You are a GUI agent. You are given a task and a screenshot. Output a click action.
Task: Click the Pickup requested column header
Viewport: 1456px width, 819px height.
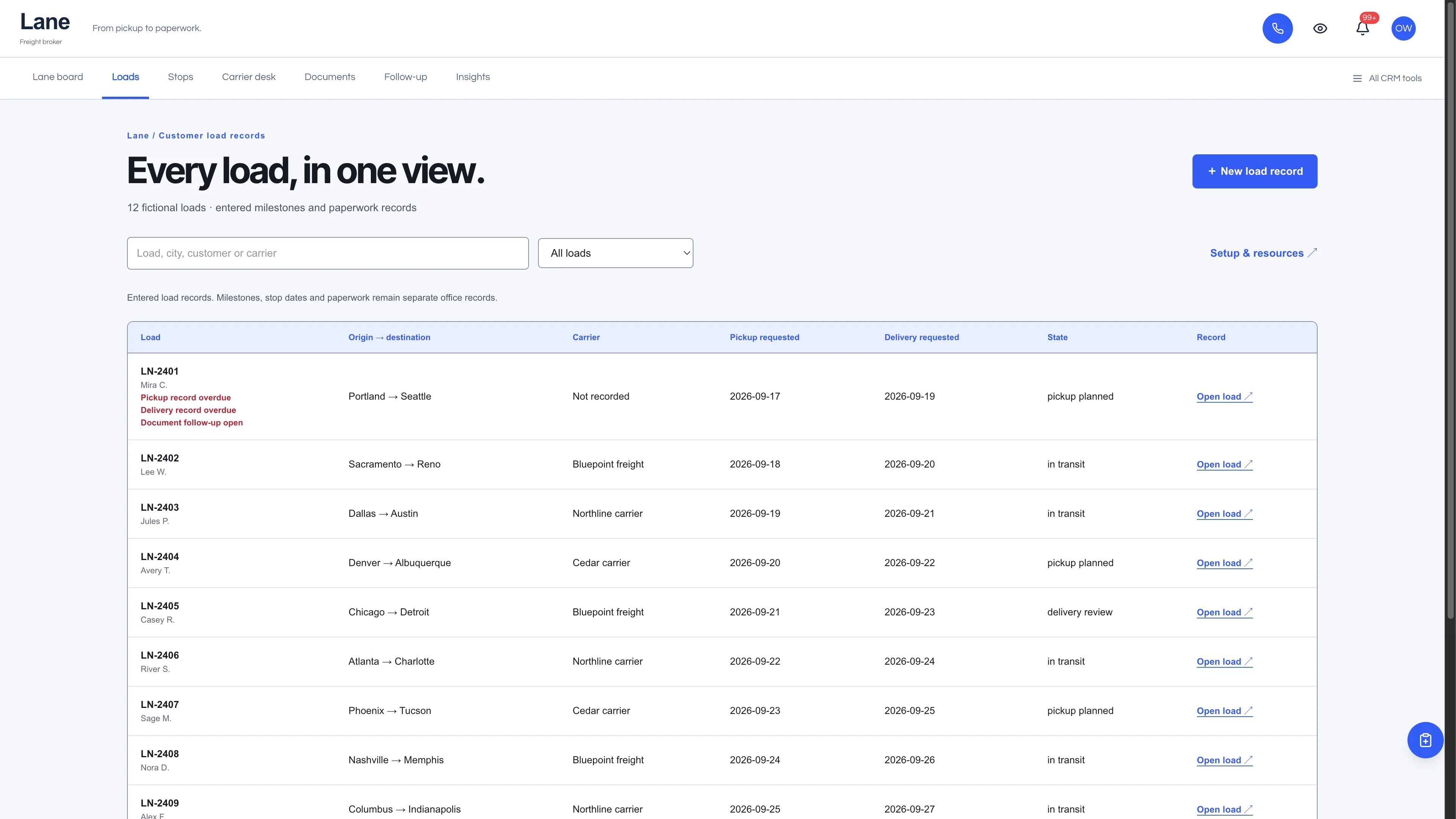point(764,337)
